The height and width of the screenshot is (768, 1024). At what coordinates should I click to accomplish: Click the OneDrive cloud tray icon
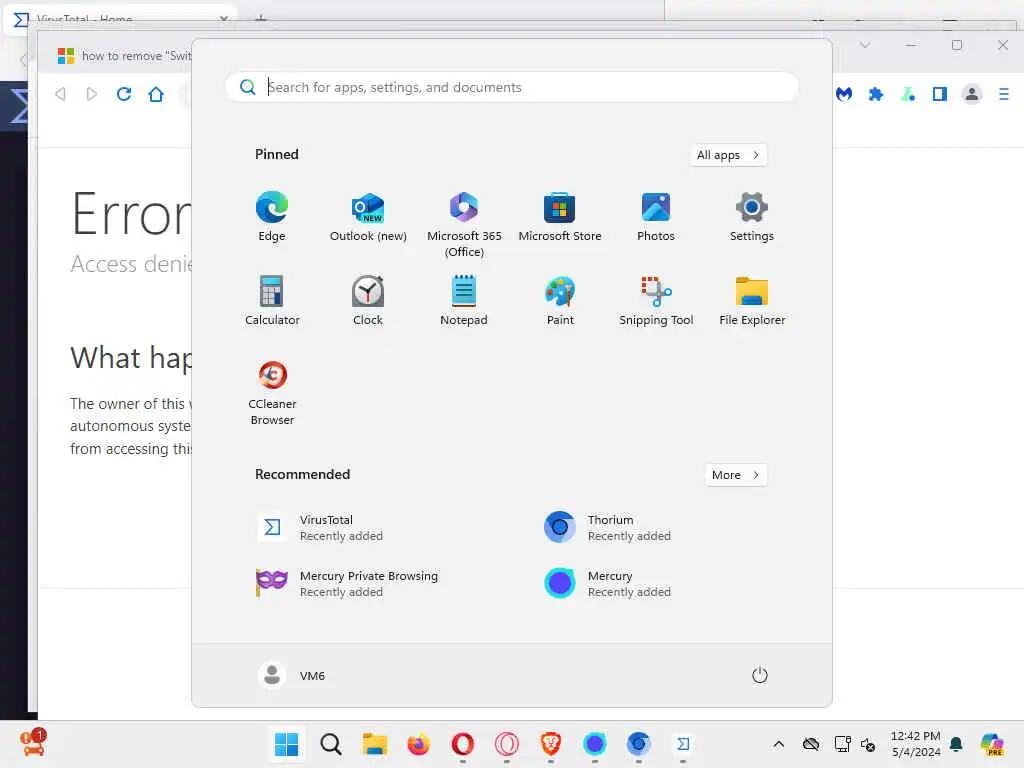coord(810,744)
